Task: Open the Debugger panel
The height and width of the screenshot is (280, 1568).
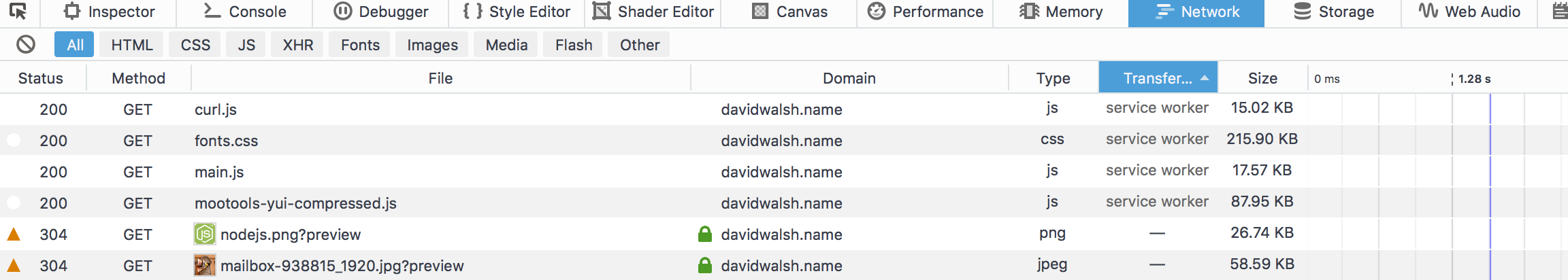Action: (x=381, y=12)
